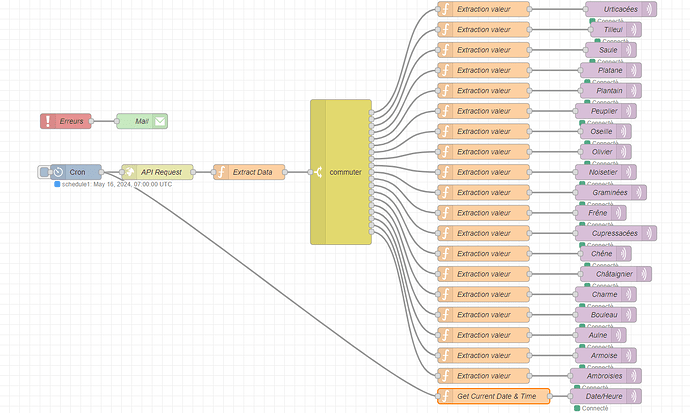
Task: Select Extraction valeur function feeding Armoise
Action: (484, 355)
